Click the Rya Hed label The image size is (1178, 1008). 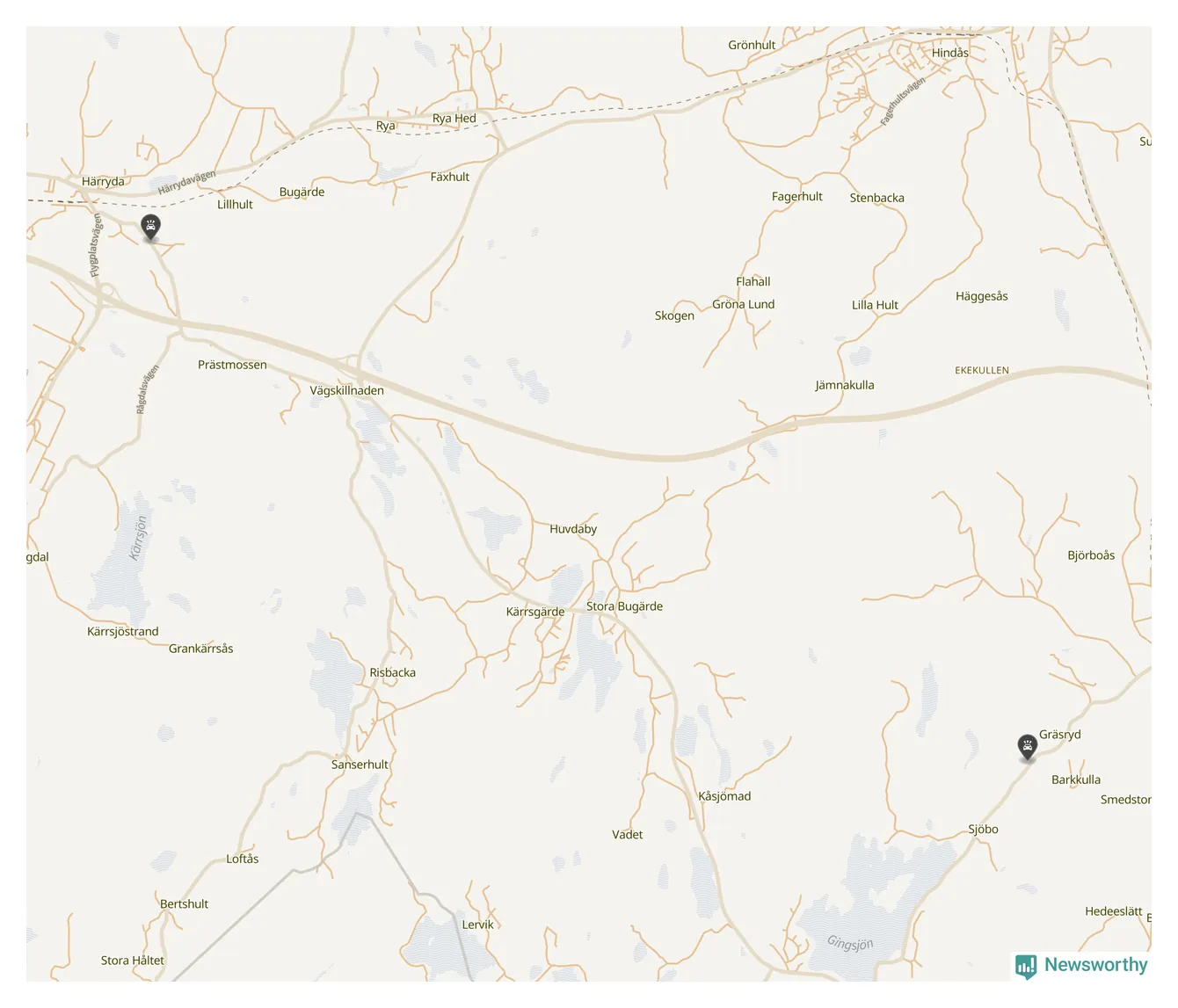[454, 119]
